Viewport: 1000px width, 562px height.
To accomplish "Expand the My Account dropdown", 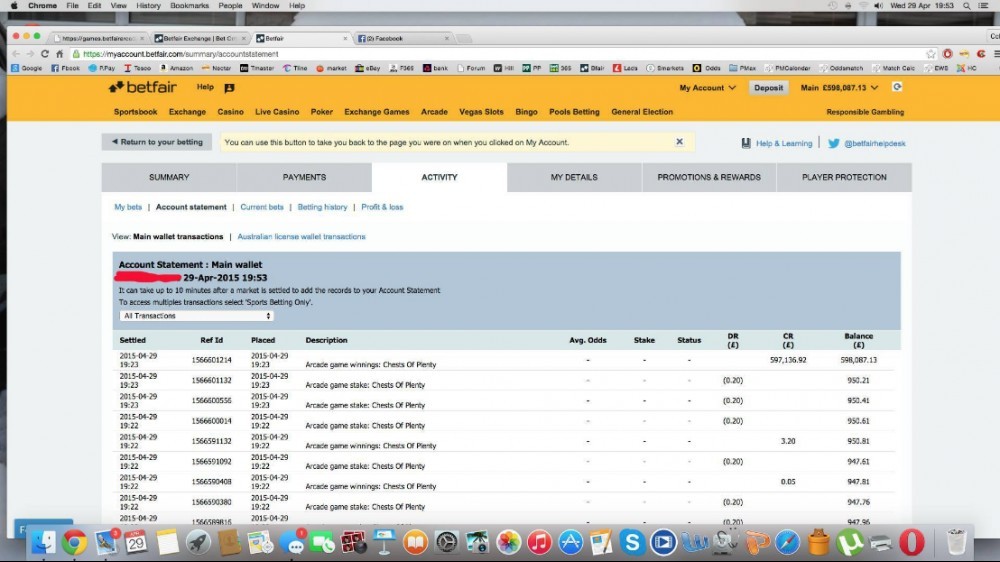I will pos(707,87).
